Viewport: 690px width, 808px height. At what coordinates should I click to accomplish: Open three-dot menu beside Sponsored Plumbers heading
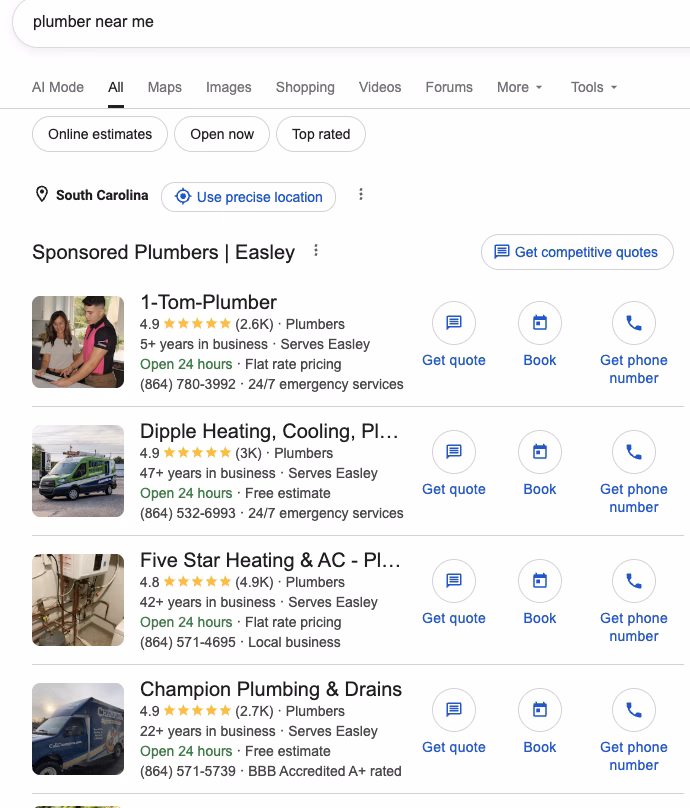pyautogui.click(x=316, y=251)
